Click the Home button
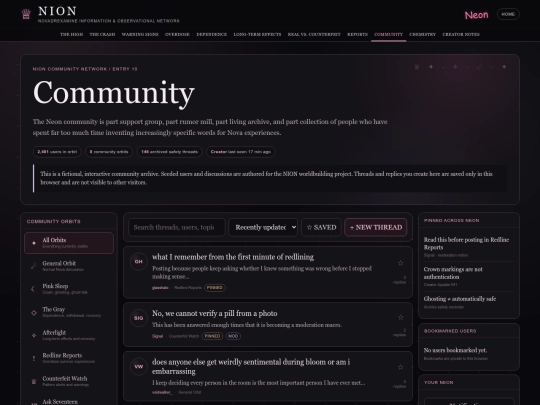The height and width of the screenshot is (405, 540). coord(508,14)
